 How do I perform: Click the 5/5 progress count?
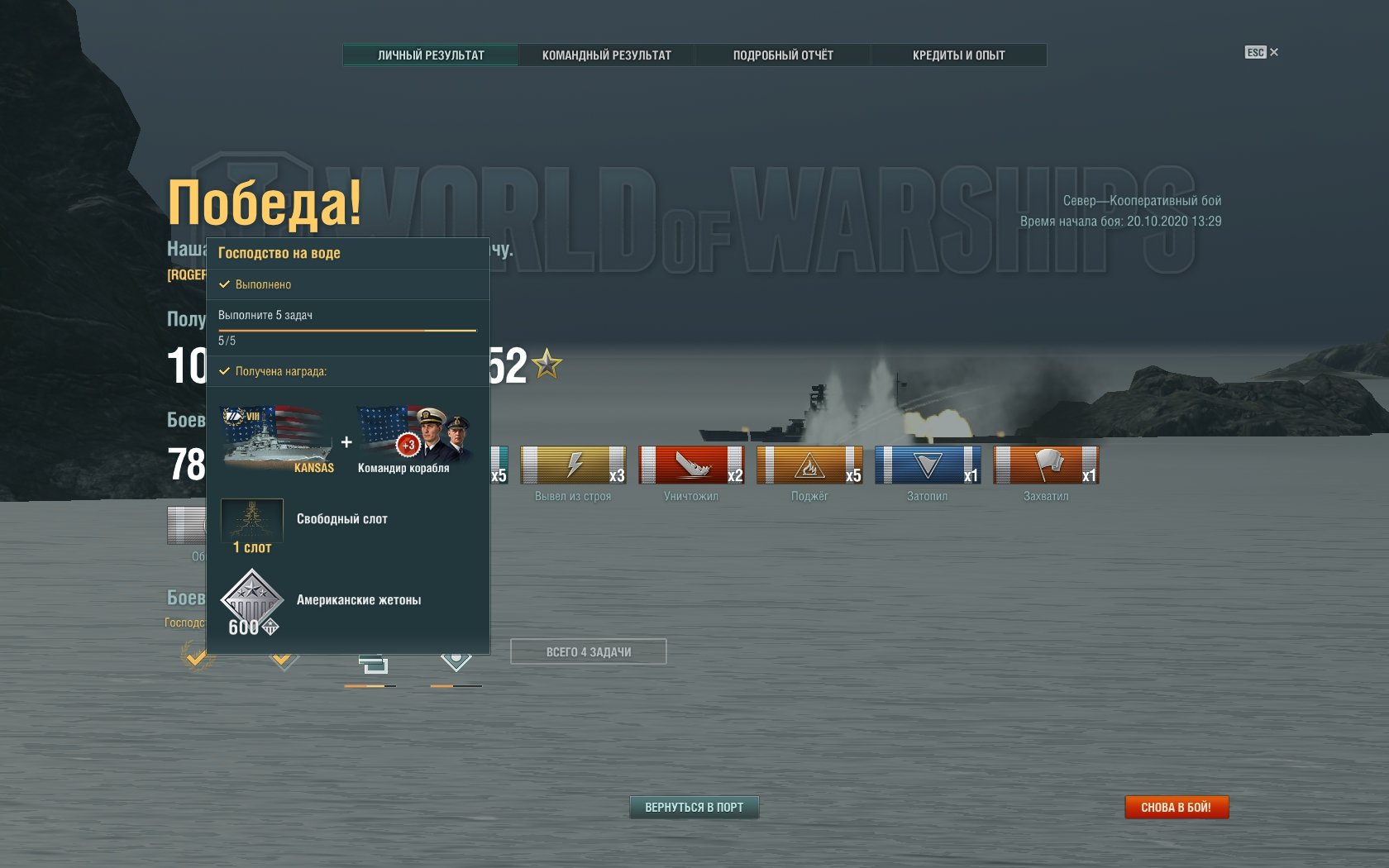(x=227, y=341)
